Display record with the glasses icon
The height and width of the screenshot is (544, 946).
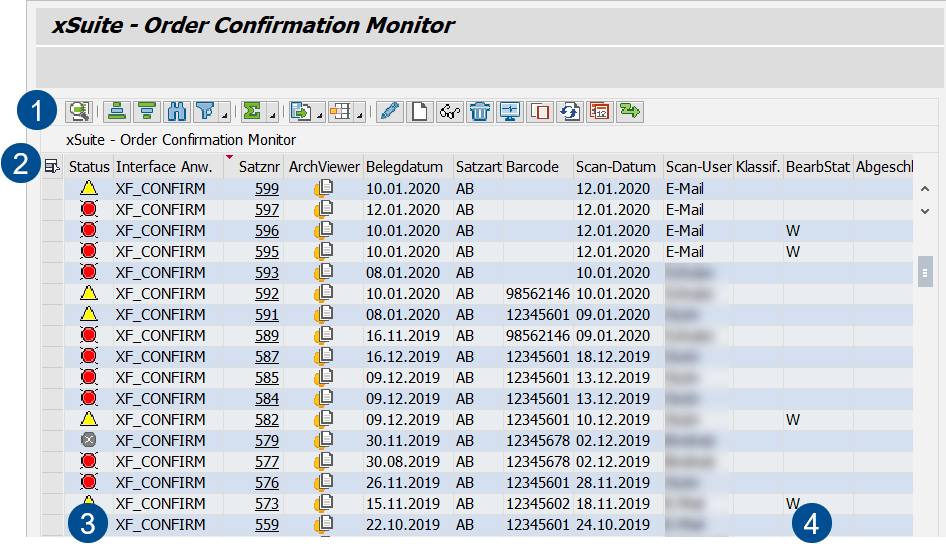click(x=449, y=112)
